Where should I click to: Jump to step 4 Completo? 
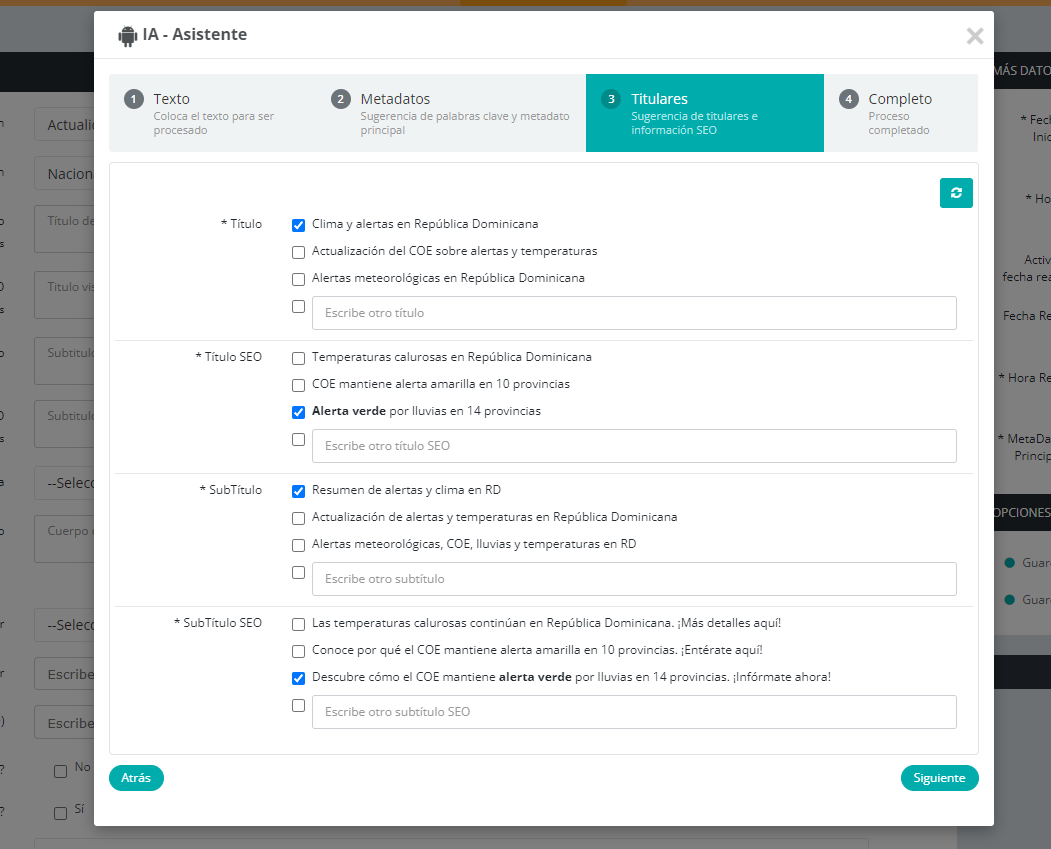[x=900, y=113]
